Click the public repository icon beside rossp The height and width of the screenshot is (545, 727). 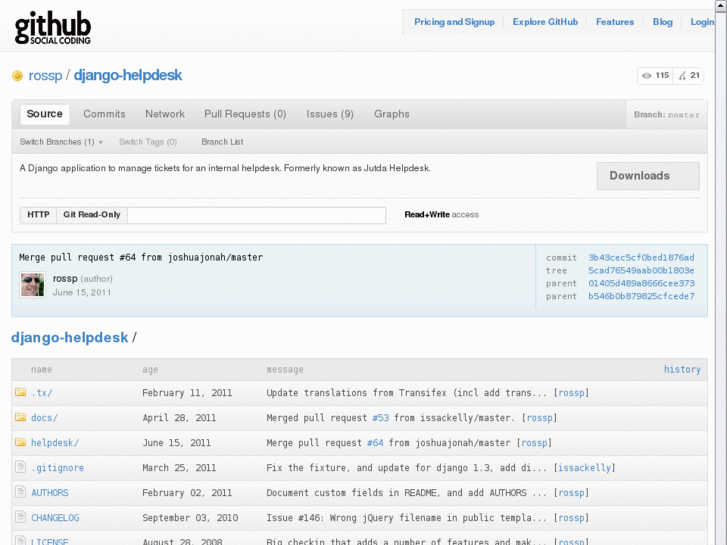tap(17, 76)
